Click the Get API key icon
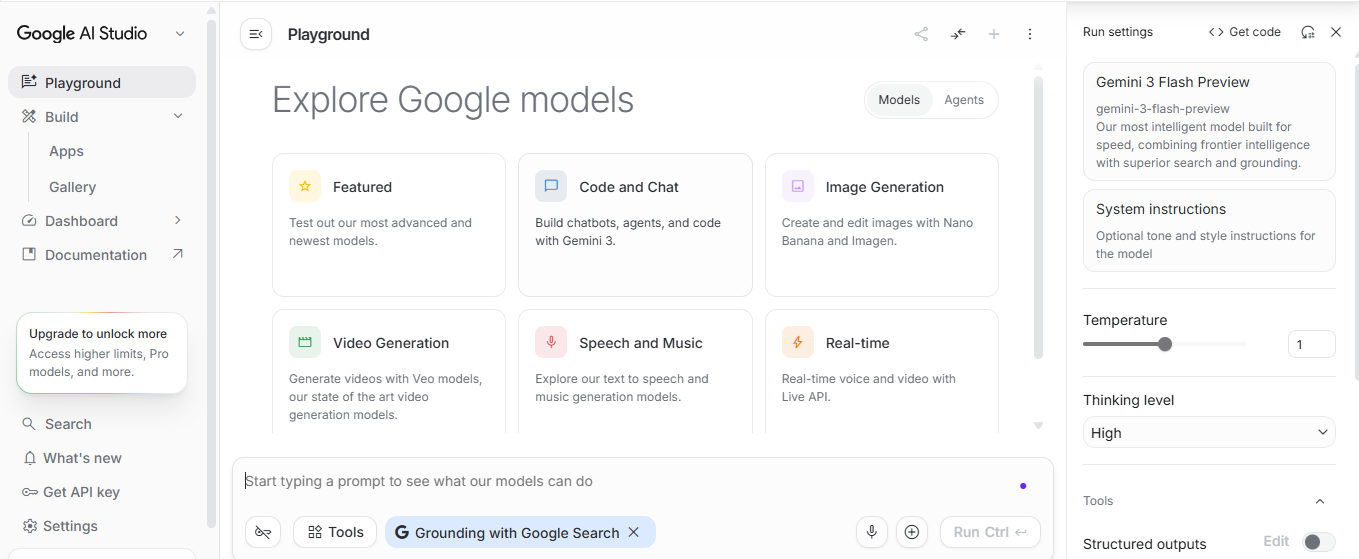Viewport: 1359px width, 559px height. click(29, 492)
